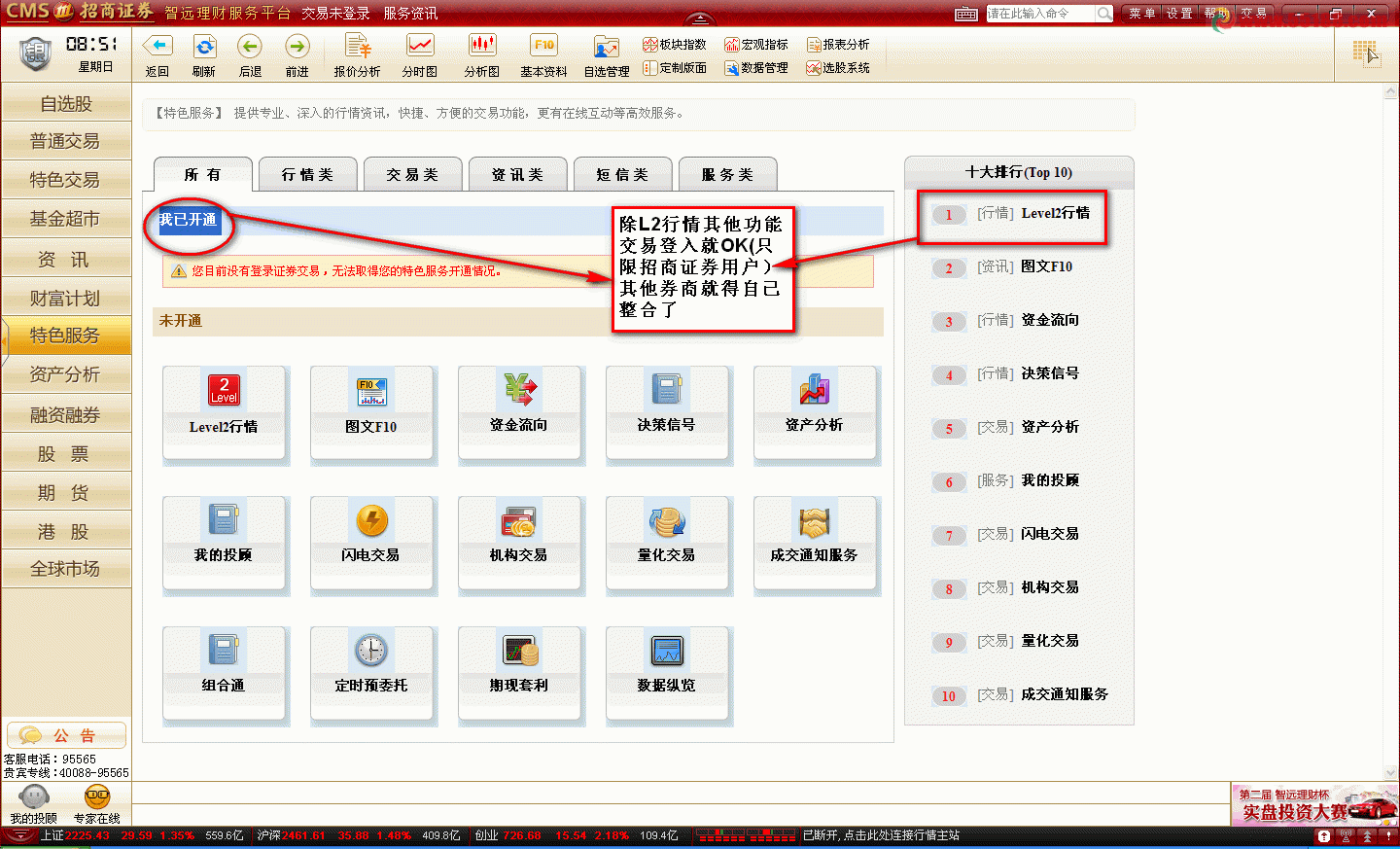Viewport: 1400px width, 849px height.
Task: Open 报表分析 report analysis
Action: [838, 45]
